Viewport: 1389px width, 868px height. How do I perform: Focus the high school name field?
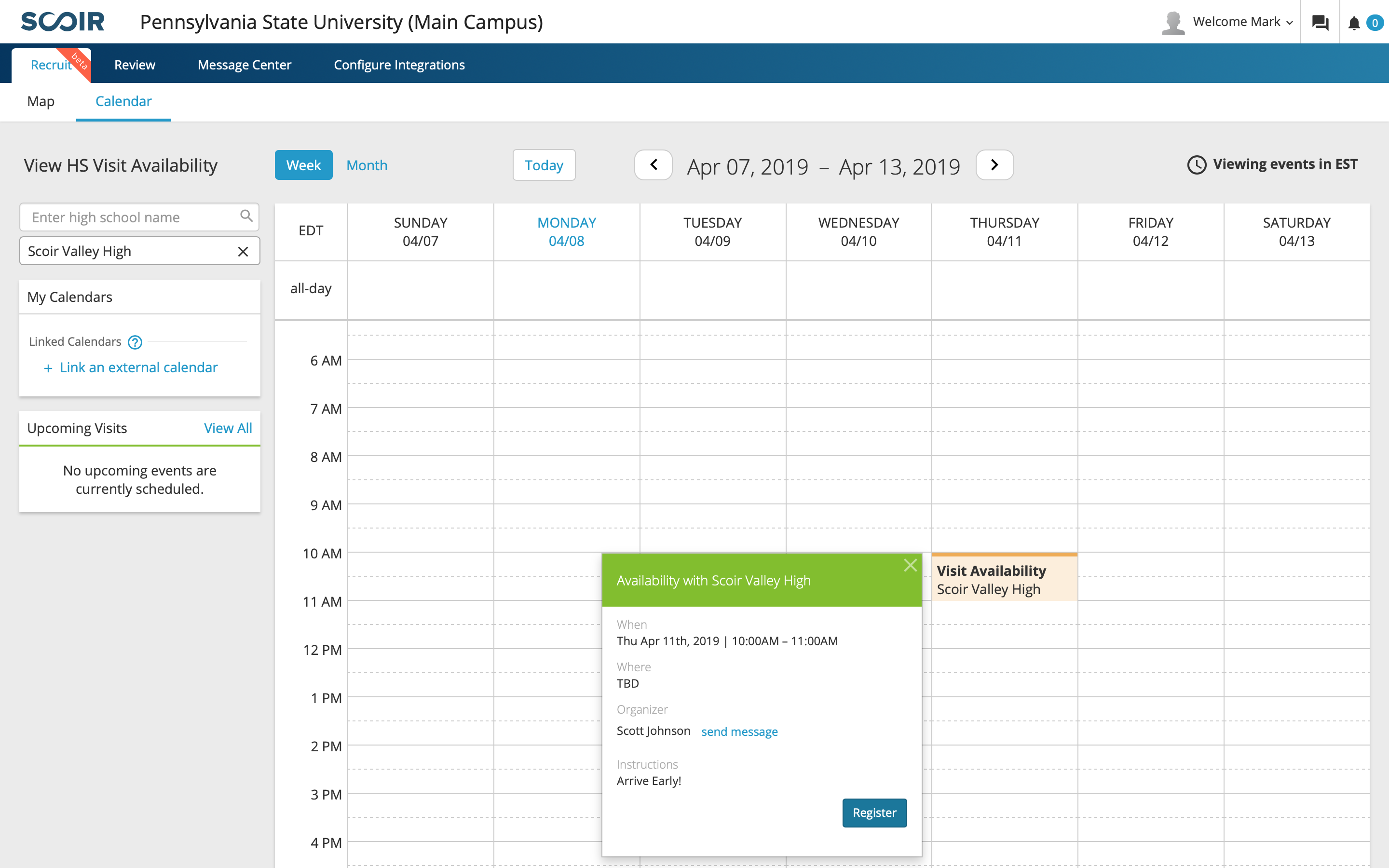(139, 217)
